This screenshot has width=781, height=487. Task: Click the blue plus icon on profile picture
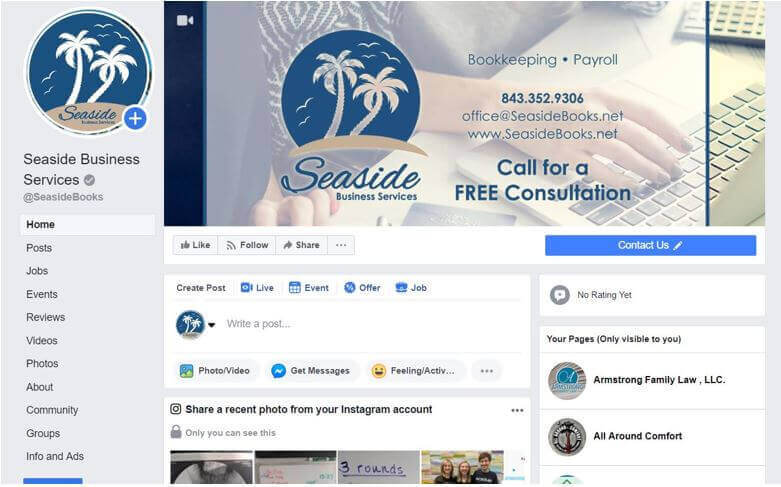(135, 119)
